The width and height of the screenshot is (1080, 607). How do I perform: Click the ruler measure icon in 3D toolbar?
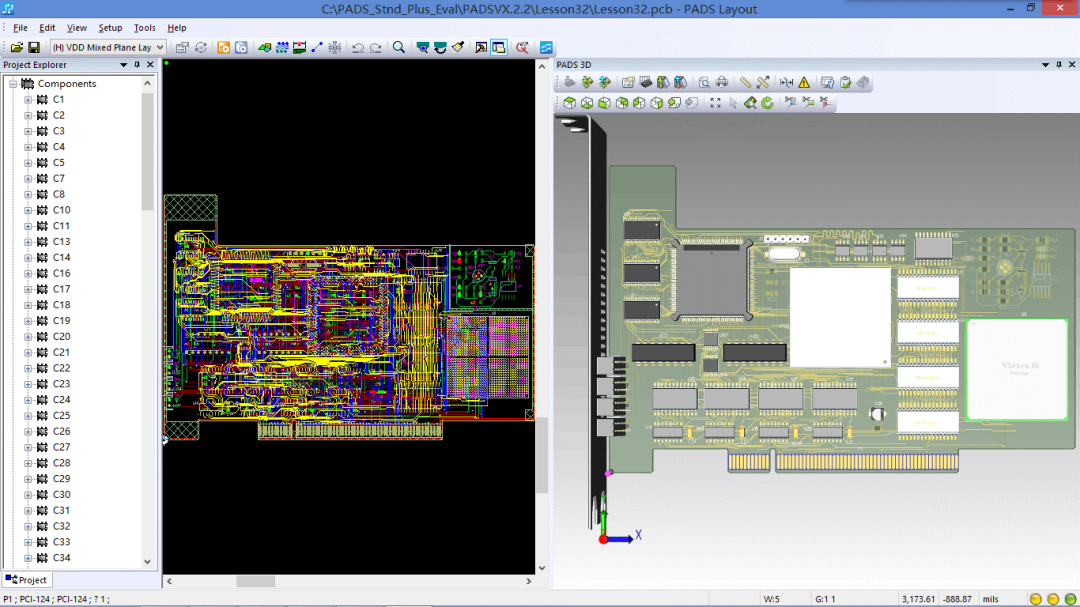(x=745, y=82)
